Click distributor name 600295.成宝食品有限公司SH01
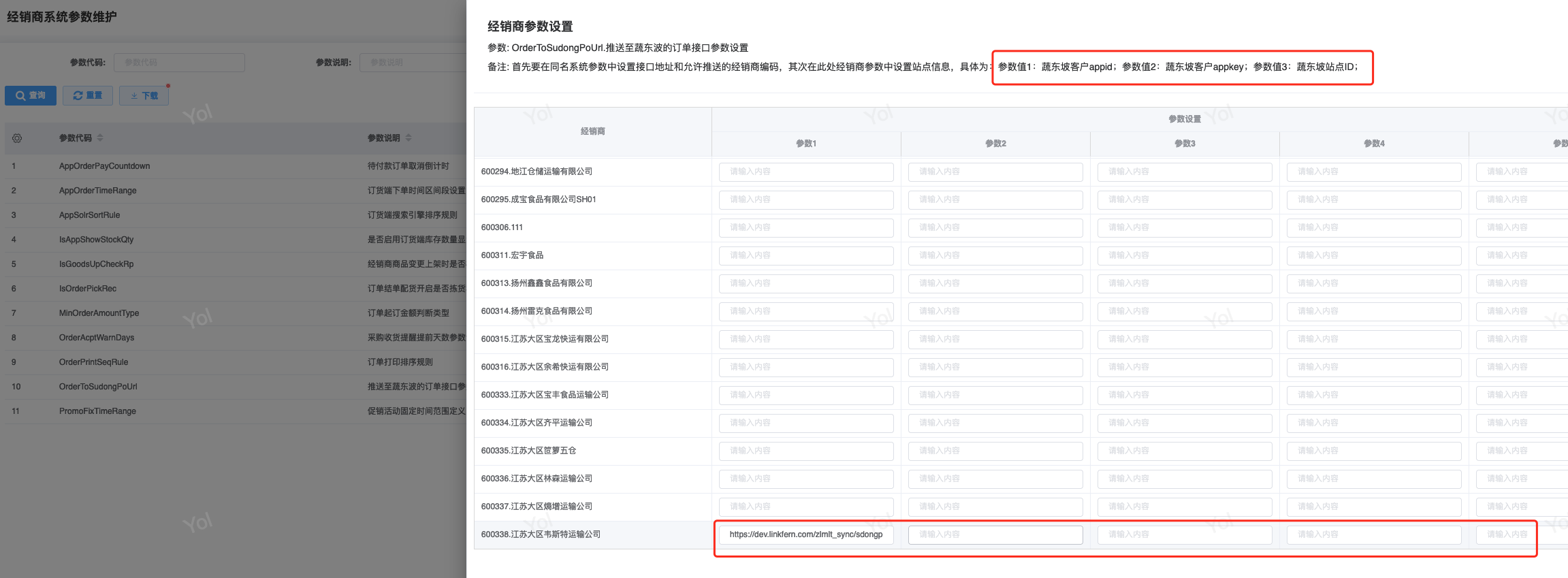 coord(539,199)
